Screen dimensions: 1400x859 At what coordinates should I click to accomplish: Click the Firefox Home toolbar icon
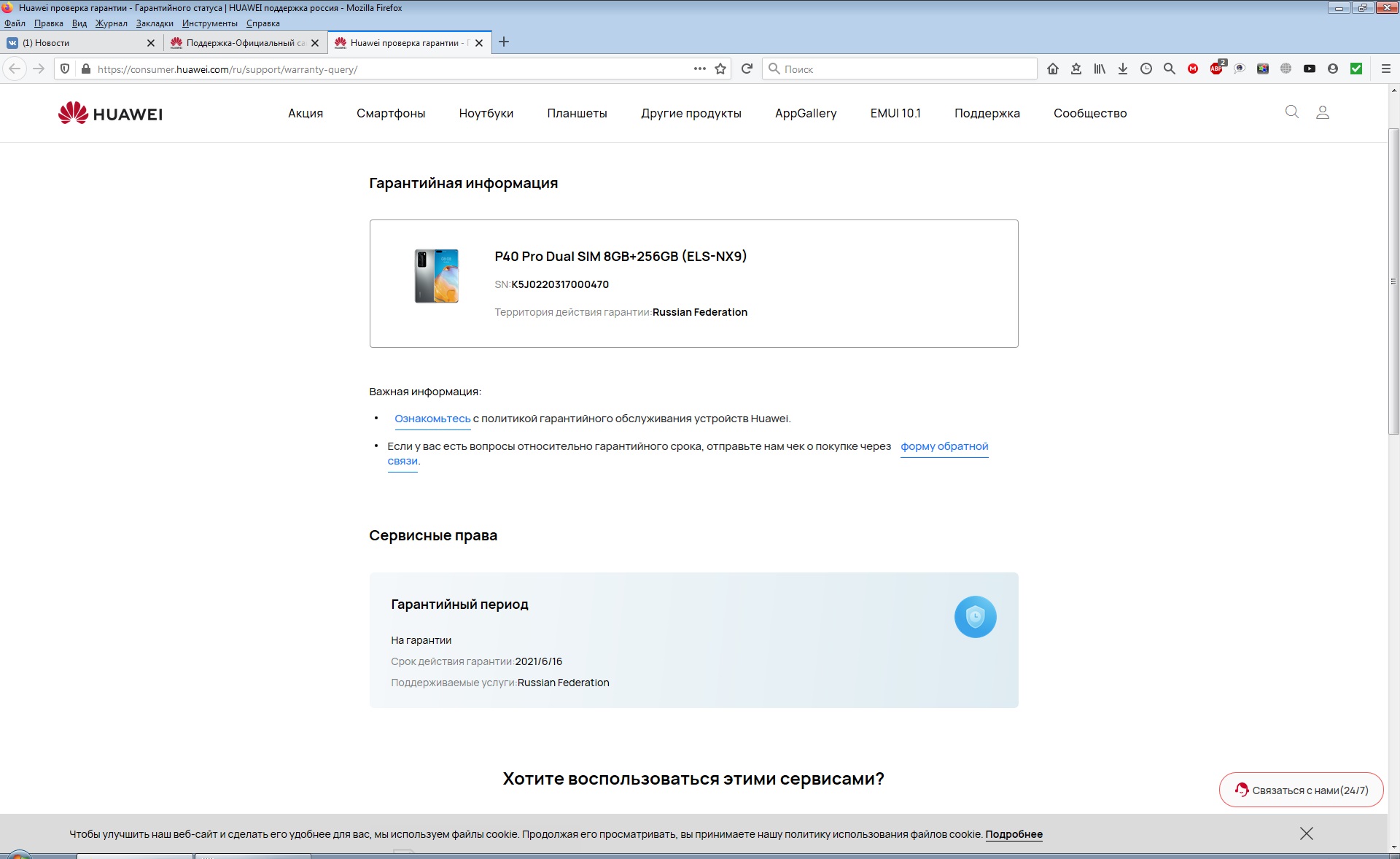(1052, 69)
